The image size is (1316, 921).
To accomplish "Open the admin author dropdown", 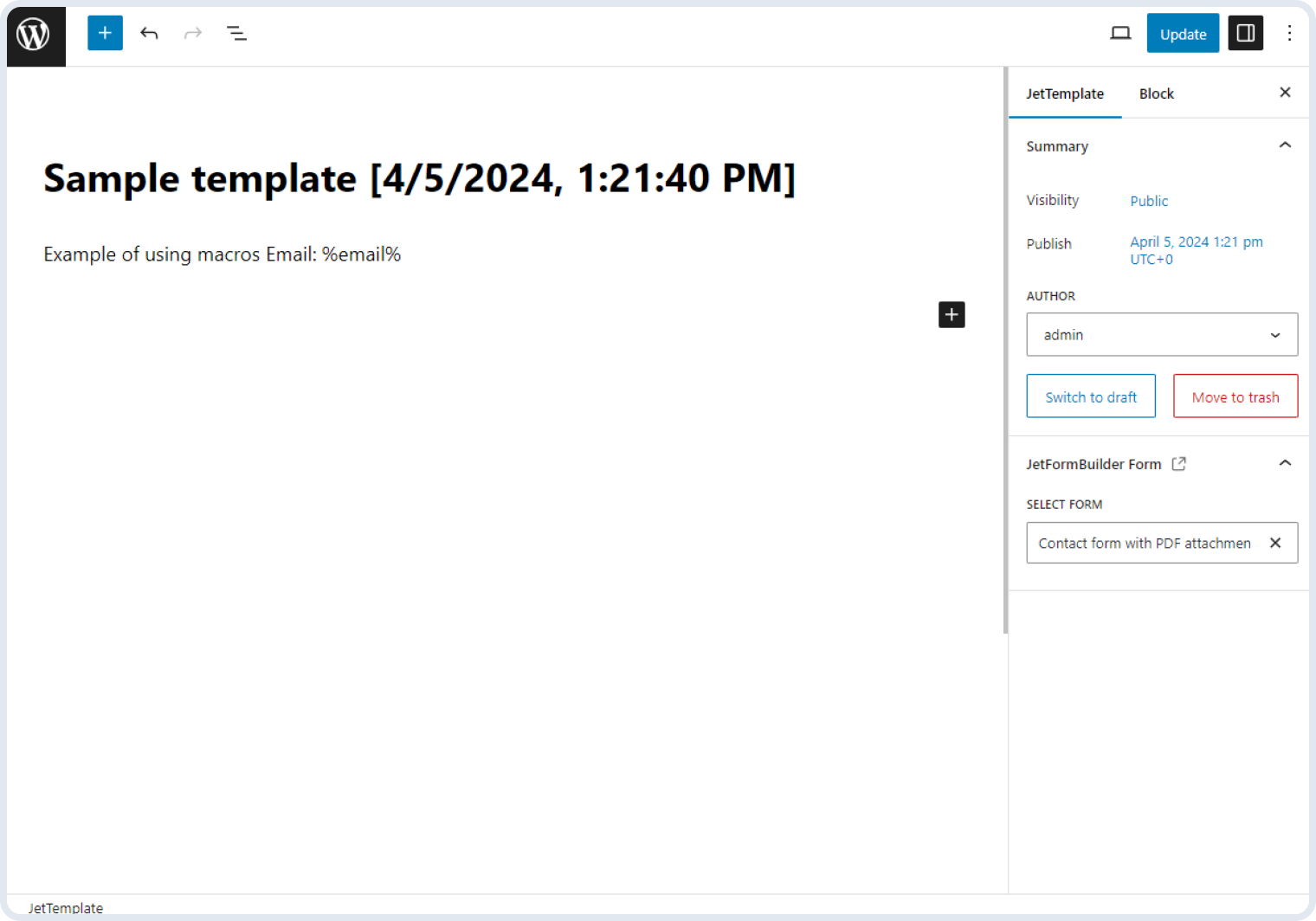I will pos(1162,335).
